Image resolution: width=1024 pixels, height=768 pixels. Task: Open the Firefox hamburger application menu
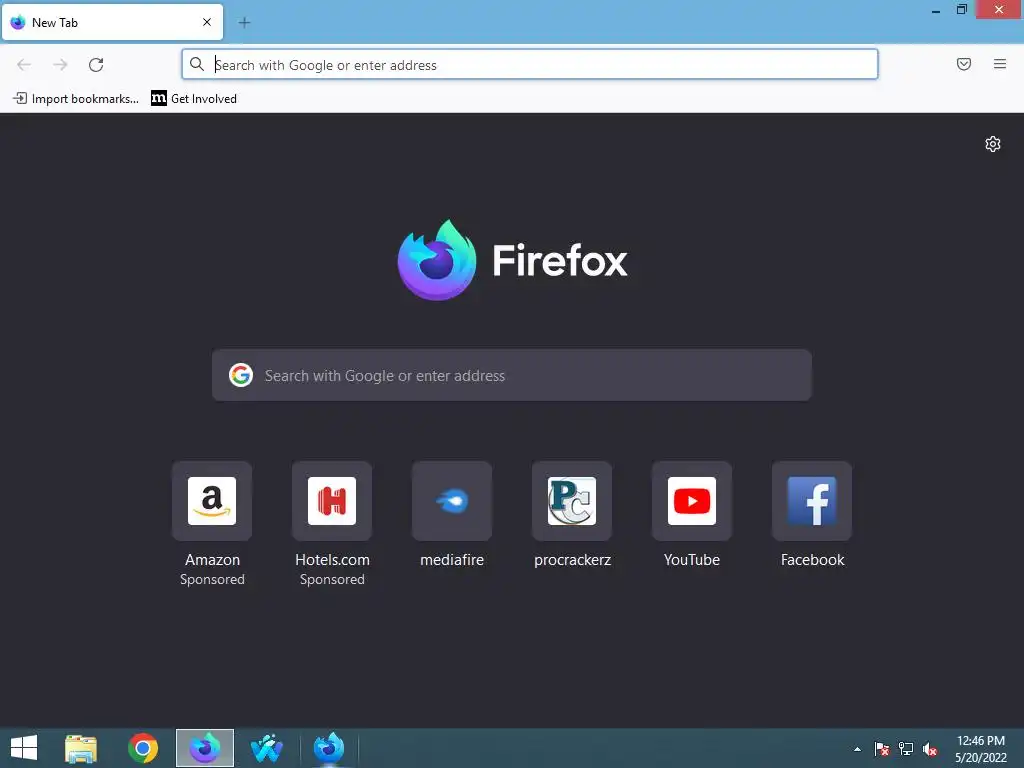[1000, 64]
